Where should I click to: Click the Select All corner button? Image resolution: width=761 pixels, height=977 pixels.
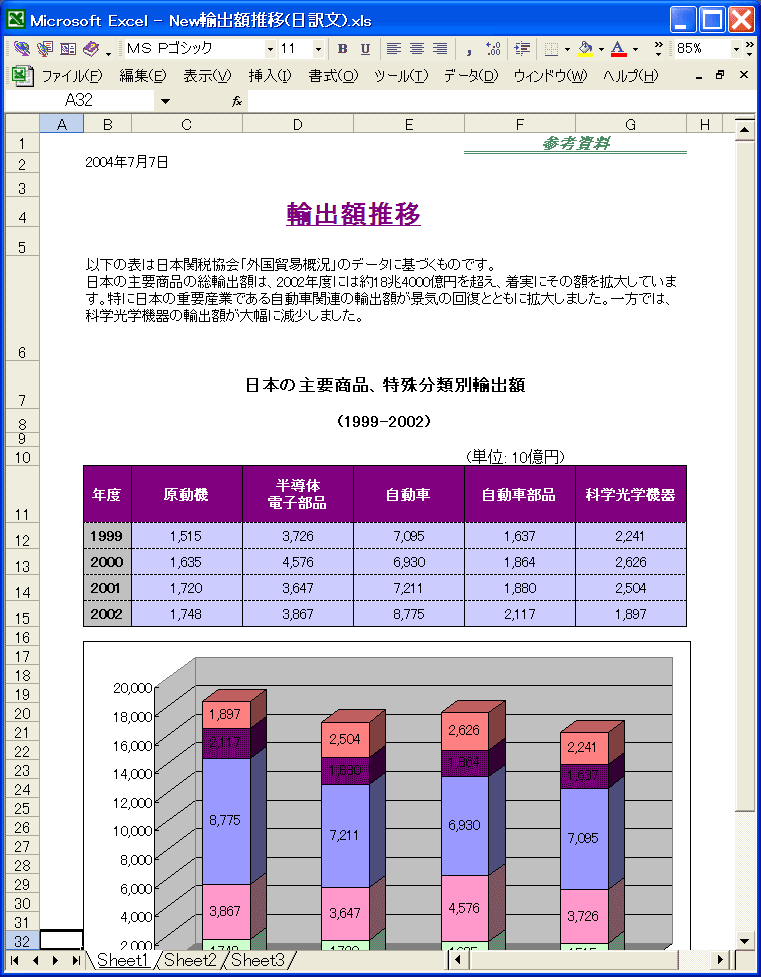[22, 125]
